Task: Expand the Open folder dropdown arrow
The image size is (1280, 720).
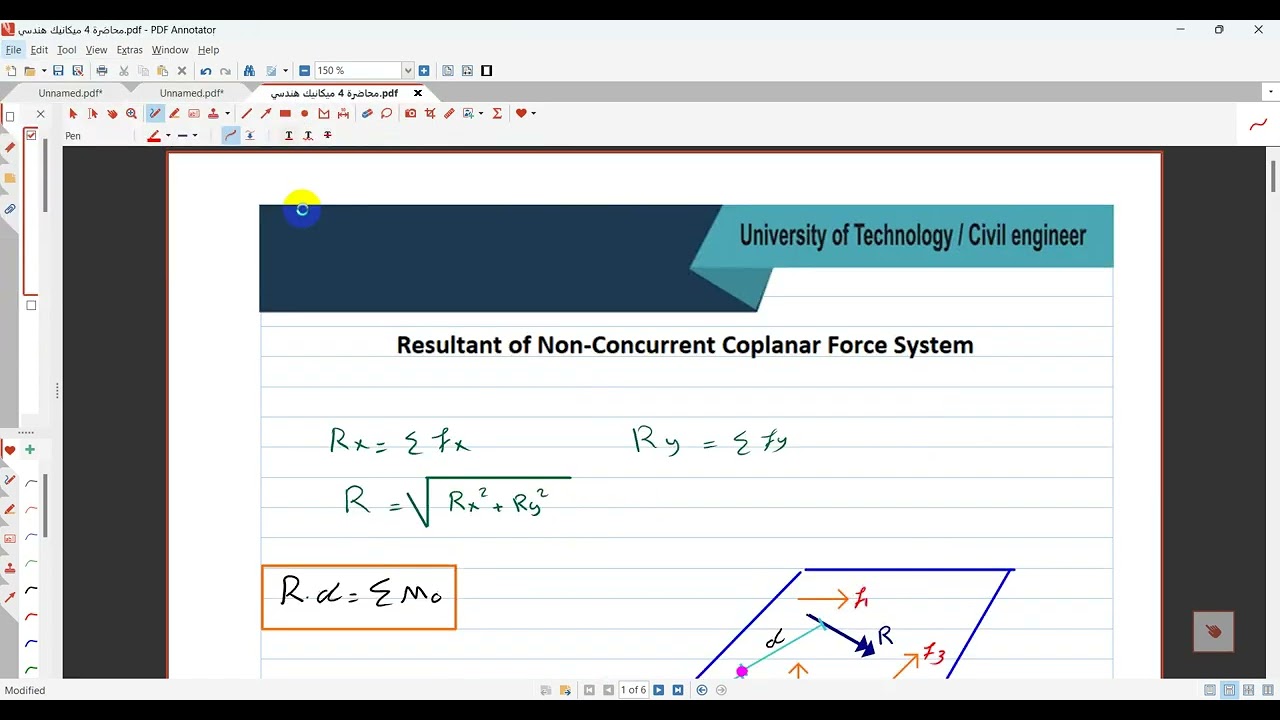Action: (43, 71)
